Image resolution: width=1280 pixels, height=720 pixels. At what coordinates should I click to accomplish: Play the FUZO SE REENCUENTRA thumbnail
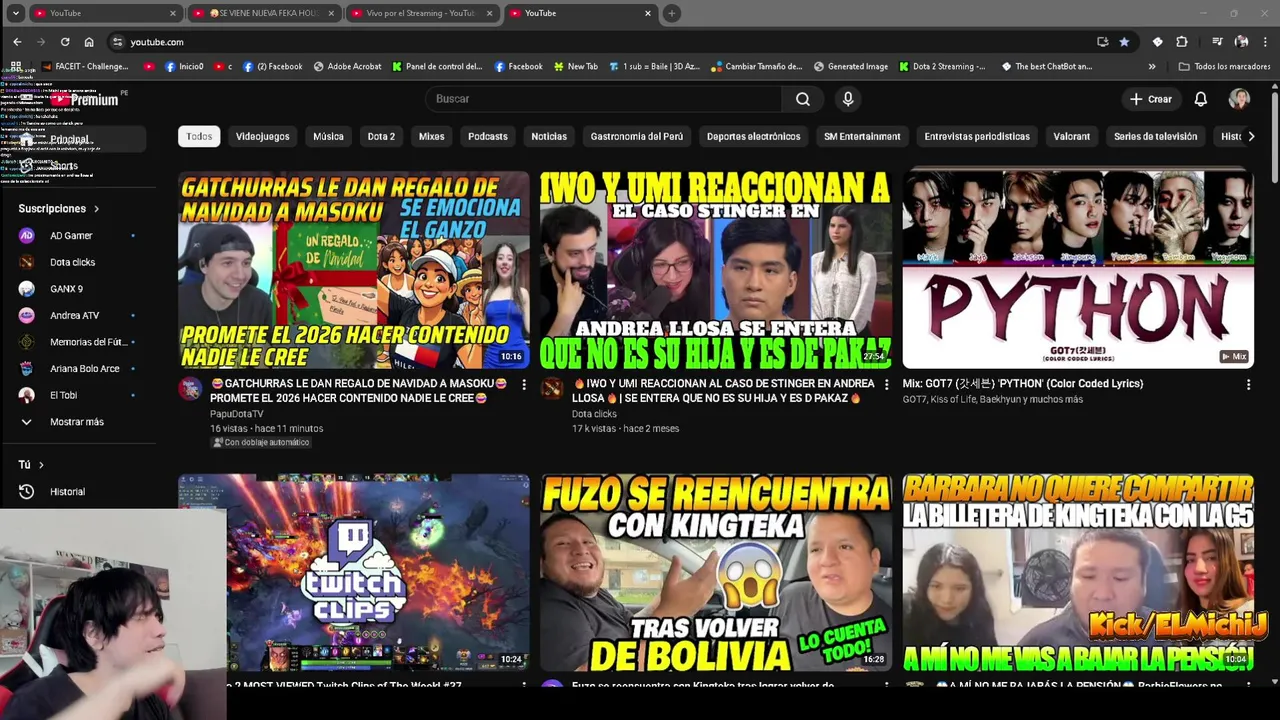716,572
